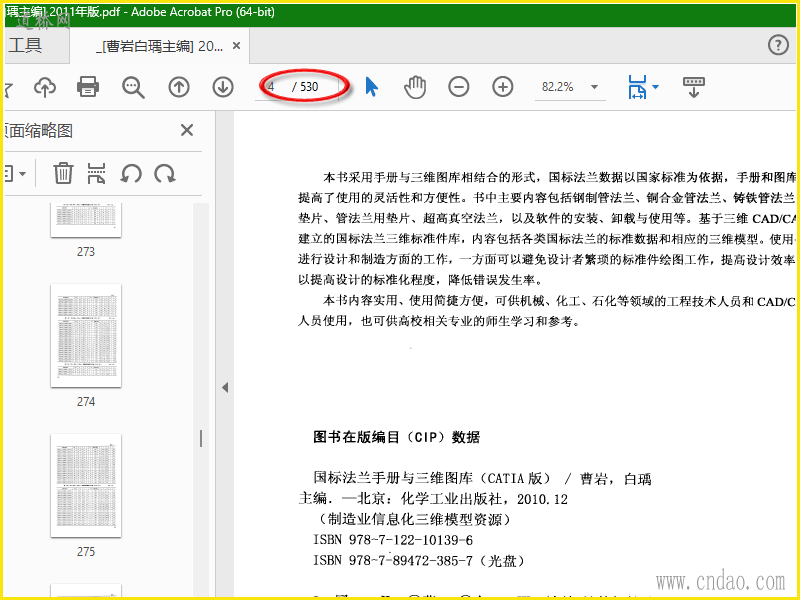The image size is (800, 600).
Task: Collapse the left navigation pane arrow
Action: point(225,388)
